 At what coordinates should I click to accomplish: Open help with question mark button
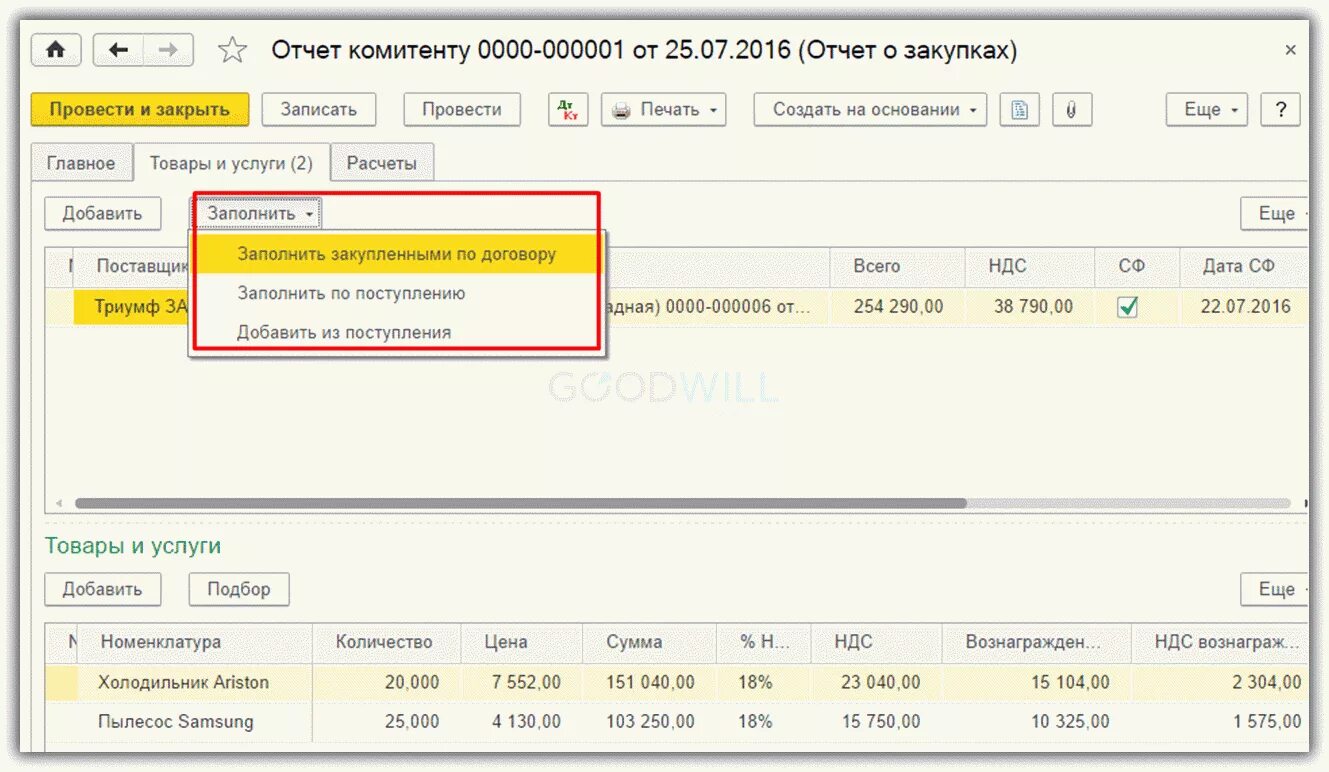pos(1281,110)
